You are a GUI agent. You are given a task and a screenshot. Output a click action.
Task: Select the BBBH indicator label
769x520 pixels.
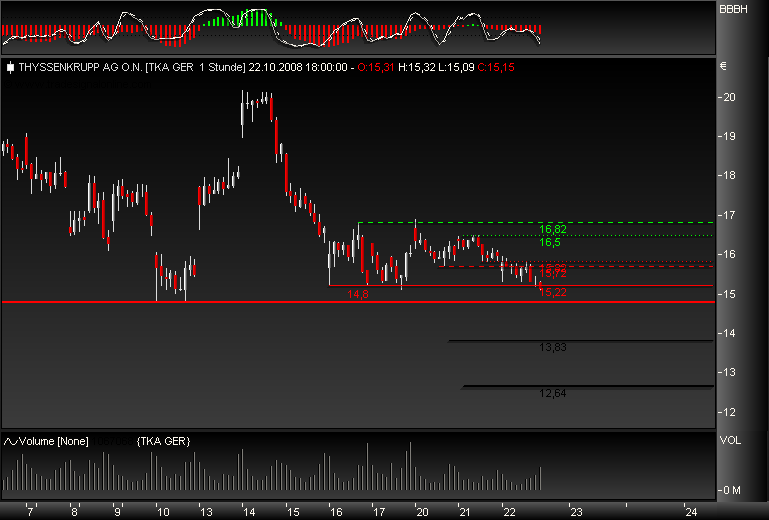[x=731, y=8]
